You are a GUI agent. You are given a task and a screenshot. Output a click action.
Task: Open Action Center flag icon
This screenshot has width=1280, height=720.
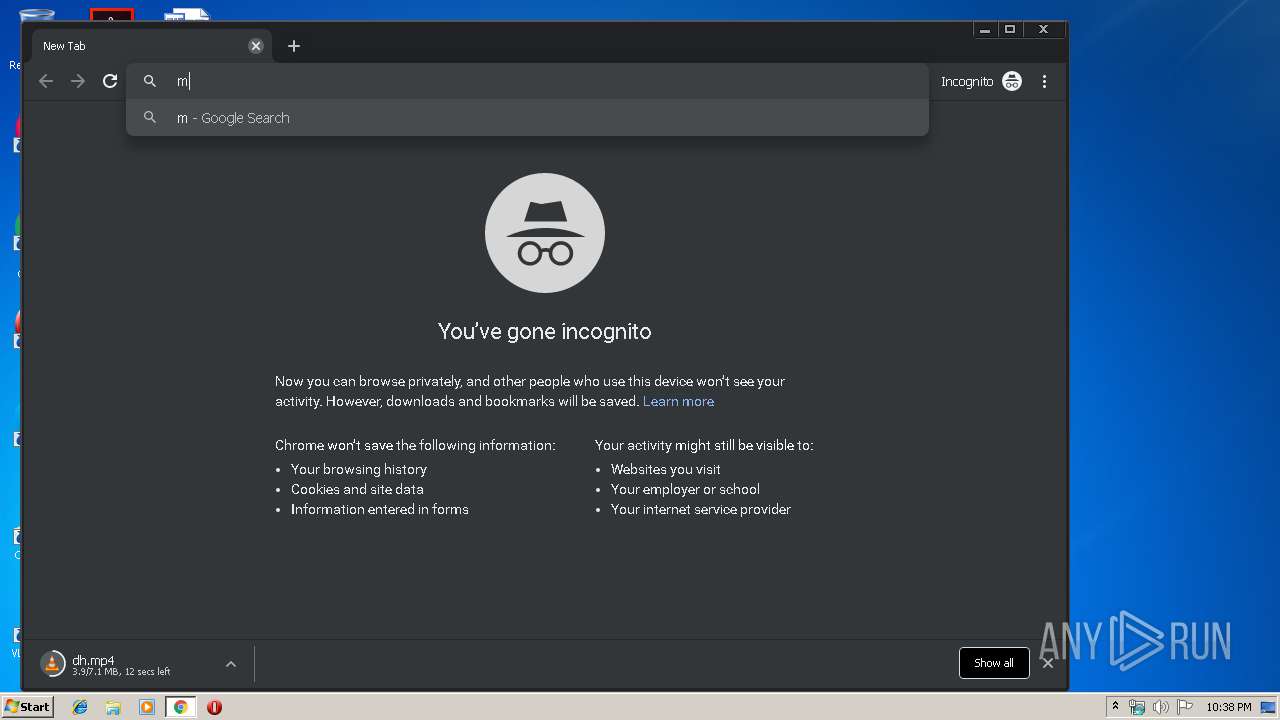pyautogui.click(x=1185, y=707)
